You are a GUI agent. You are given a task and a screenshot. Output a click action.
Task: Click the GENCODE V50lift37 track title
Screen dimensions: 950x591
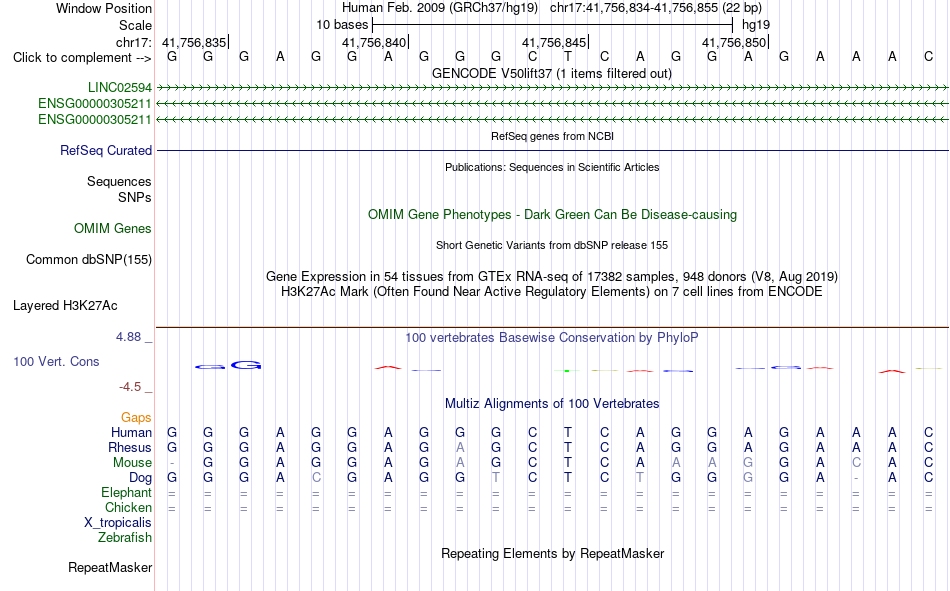552,73
